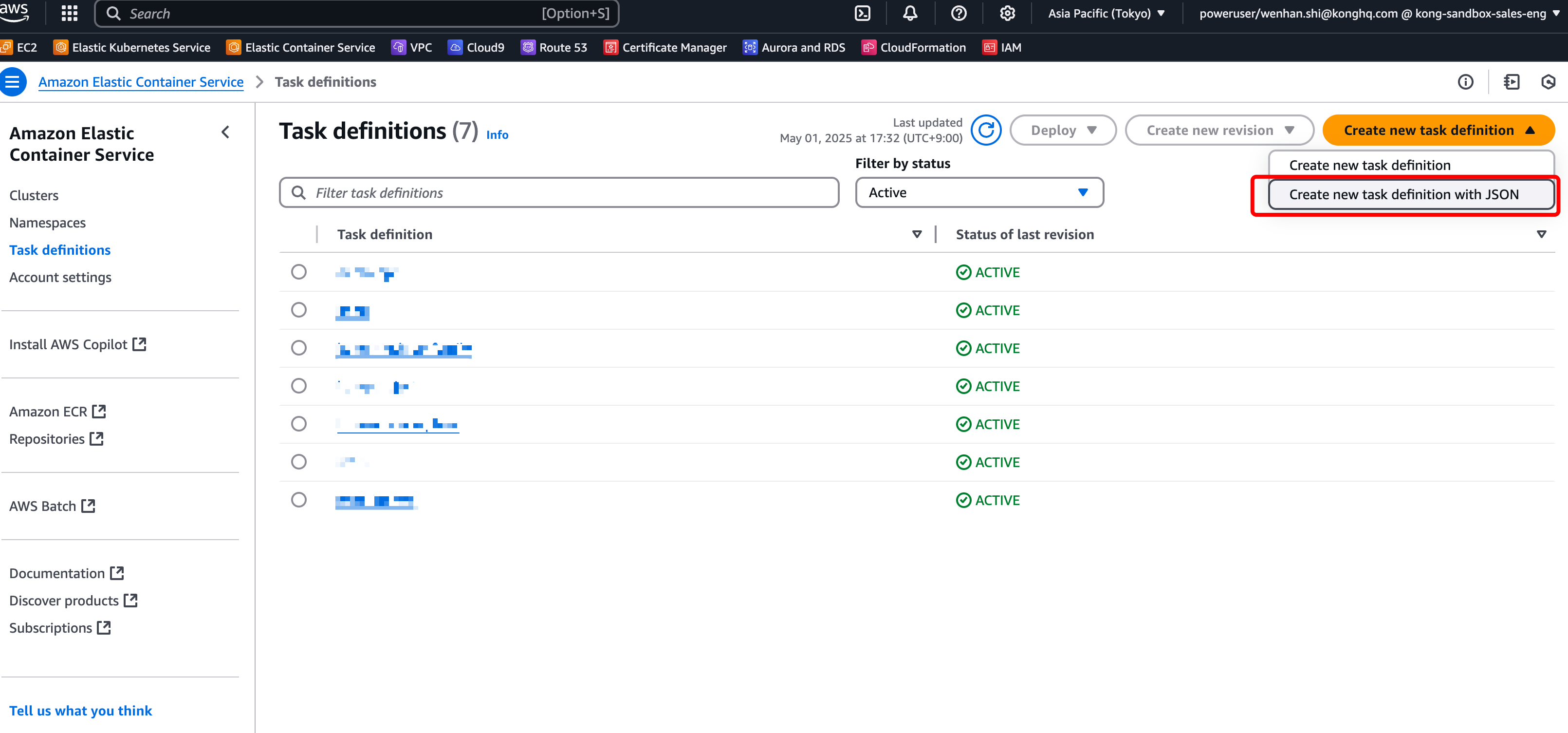Toggle the blue hamburger navigation button
Screen dimensions: 1568x733
pos(12,82)
